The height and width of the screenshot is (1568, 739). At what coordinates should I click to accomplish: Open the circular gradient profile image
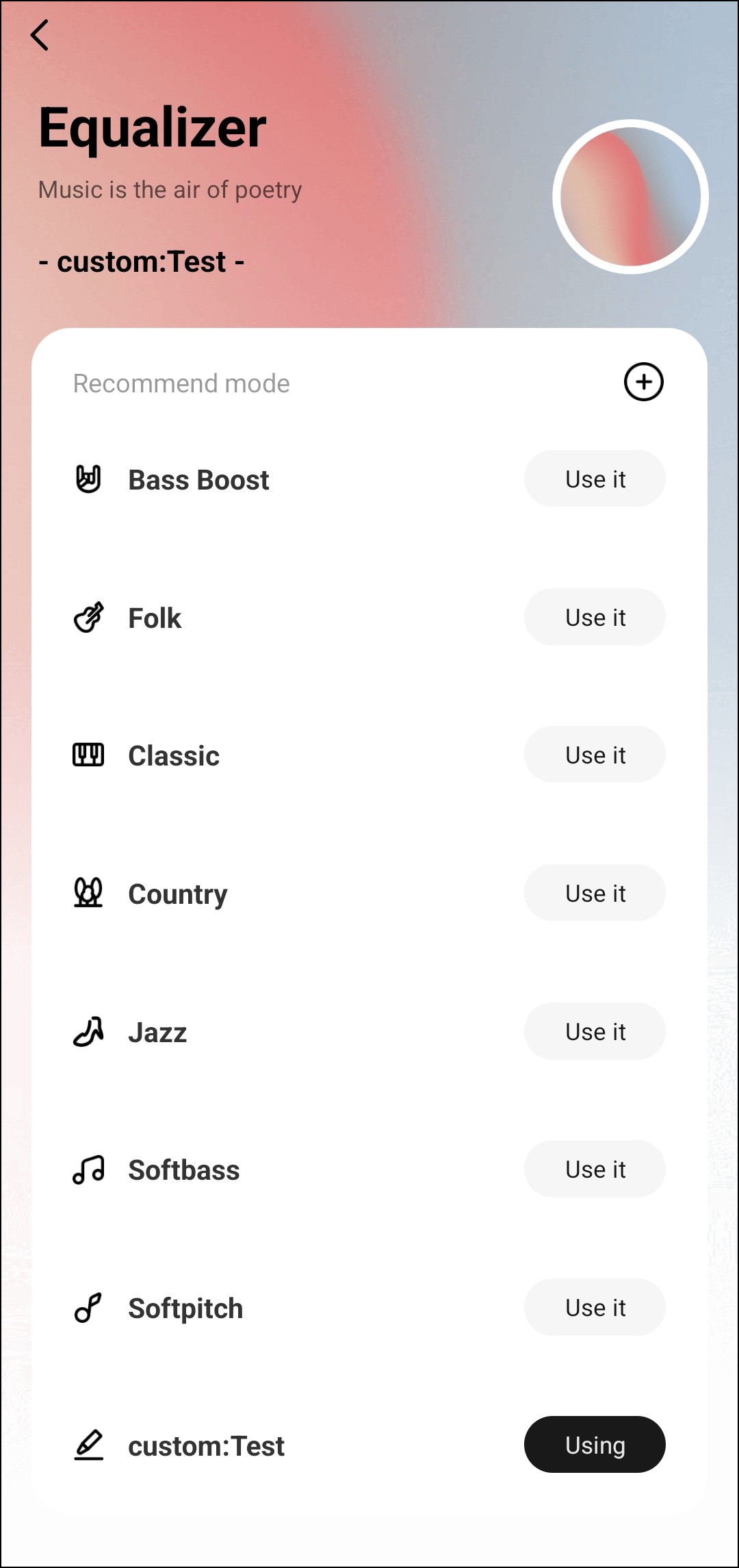pyautogui.click(x=630, y=197)
